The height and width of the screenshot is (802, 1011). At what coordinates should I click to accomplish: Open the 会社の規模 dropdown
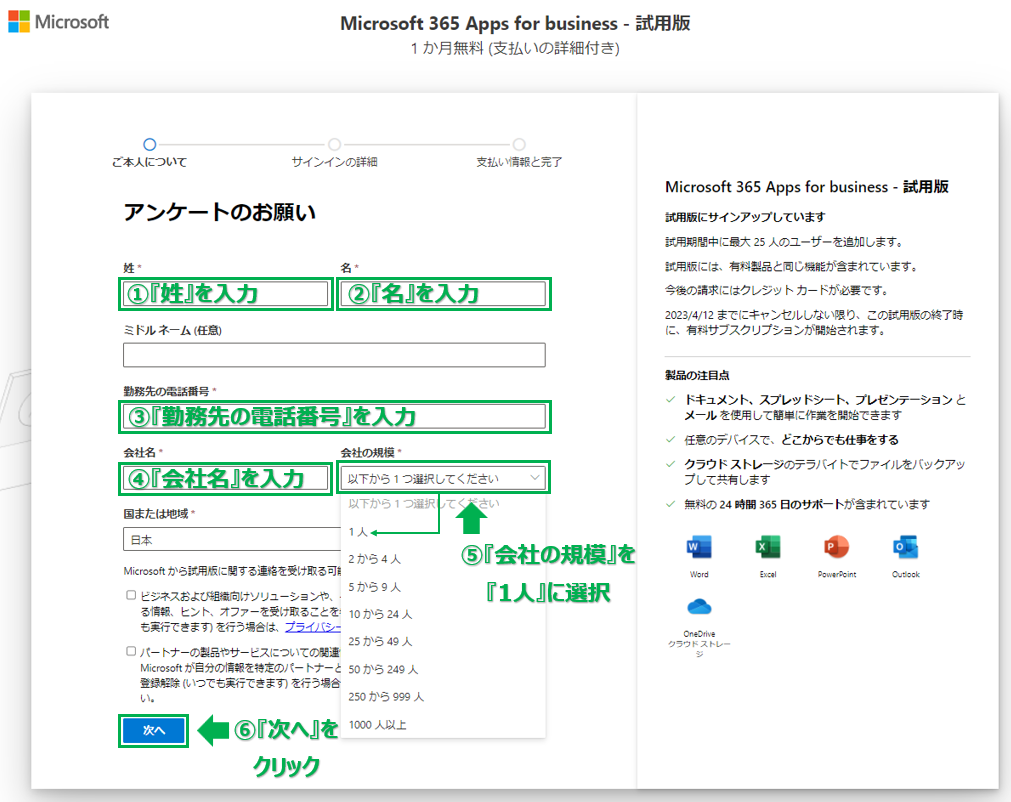pyautogui.click(x=444, y=478)
